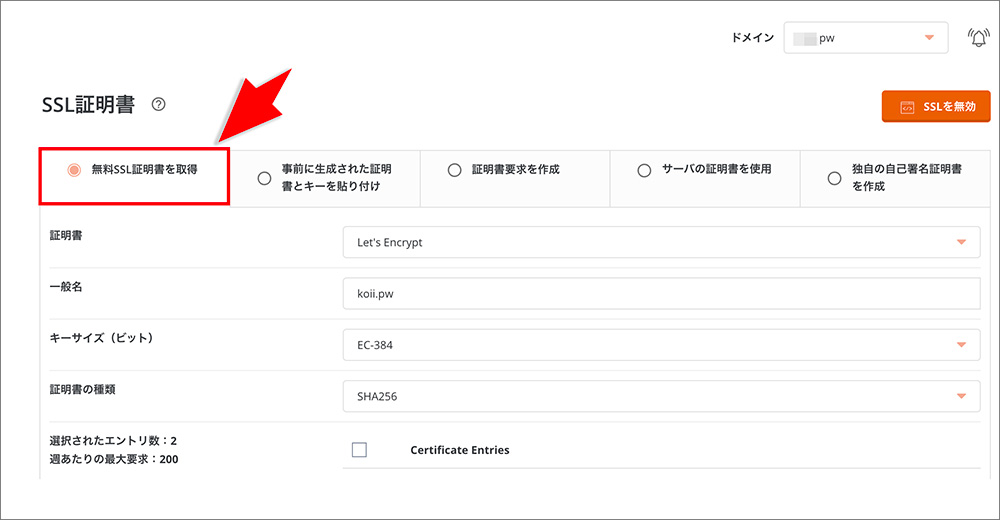Viewport: 1000px width, 520px height.
Task: Click the ドメイン label text
Action: point(752,38)
